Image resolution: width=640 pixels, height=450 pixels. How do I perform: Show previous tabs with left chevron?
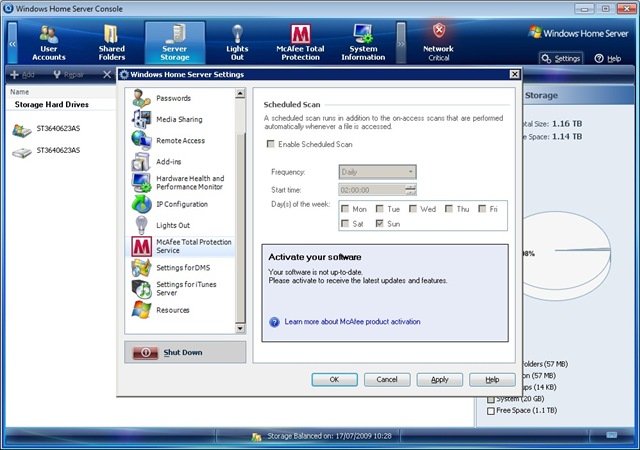coord(13,43)
